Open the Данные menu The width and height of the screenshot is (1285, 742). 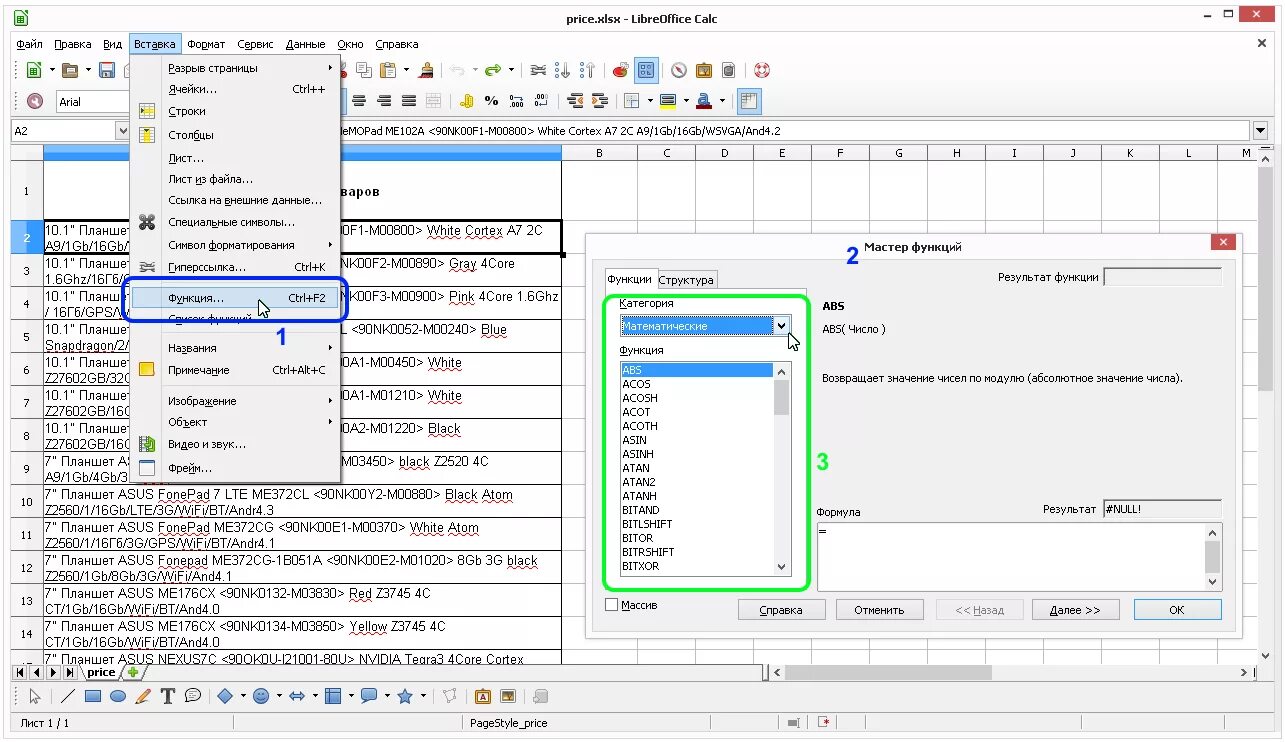pos(305,44)
